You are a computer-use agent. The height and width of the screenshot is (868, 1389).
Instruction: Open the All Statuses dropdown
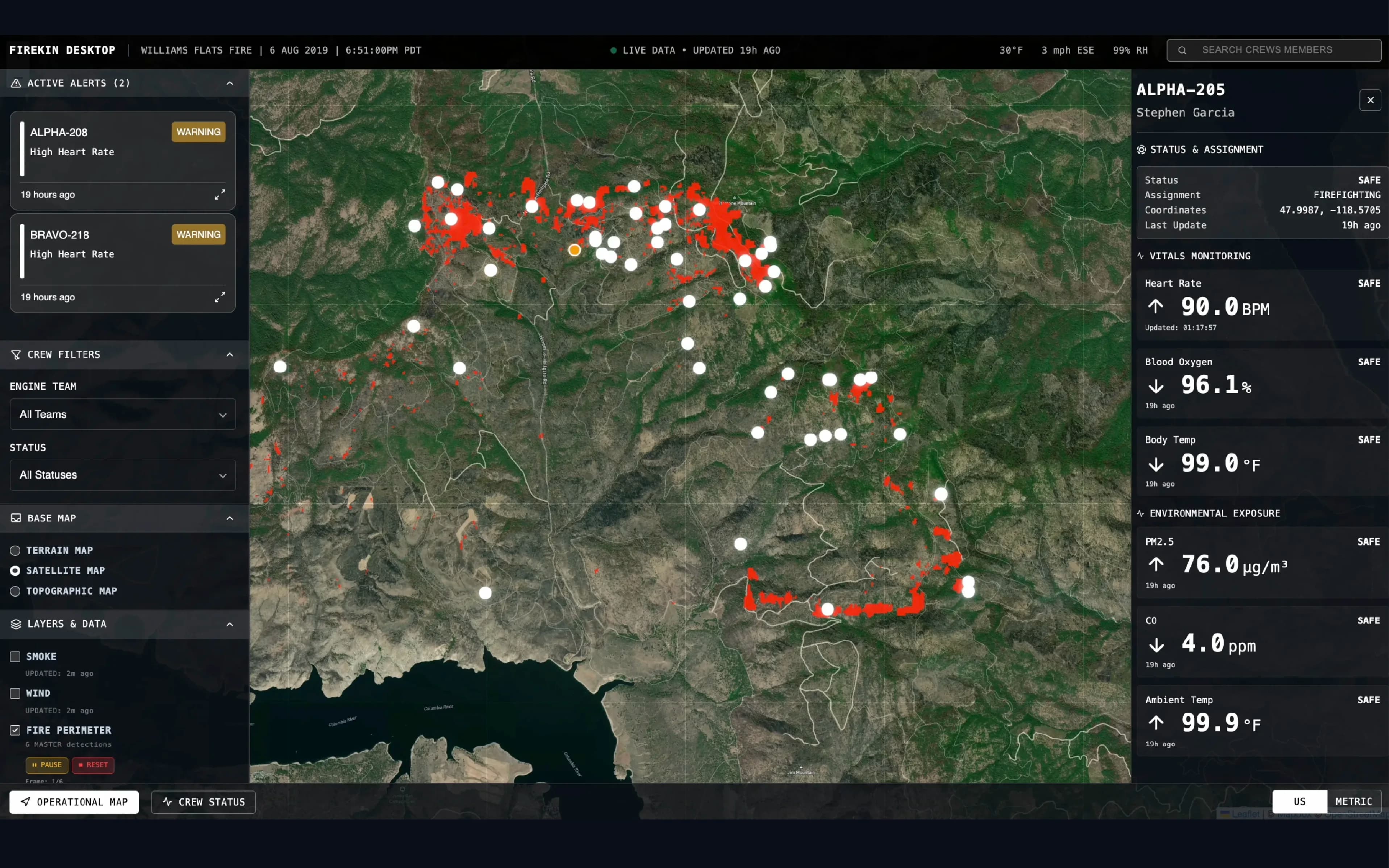pos(122,475)
